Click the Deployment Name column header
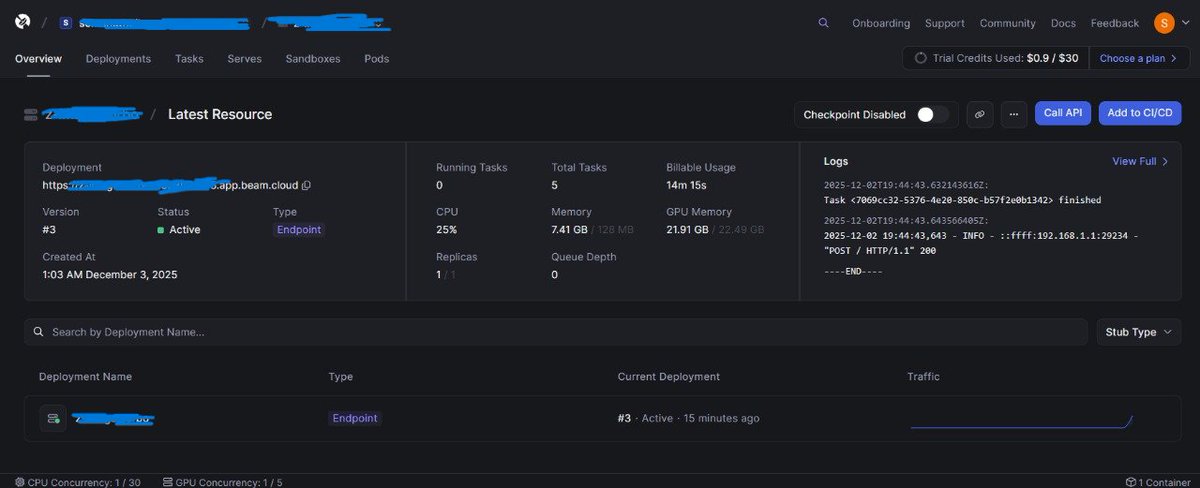The width and height of the screenshot is (1200, 488). 85,377
